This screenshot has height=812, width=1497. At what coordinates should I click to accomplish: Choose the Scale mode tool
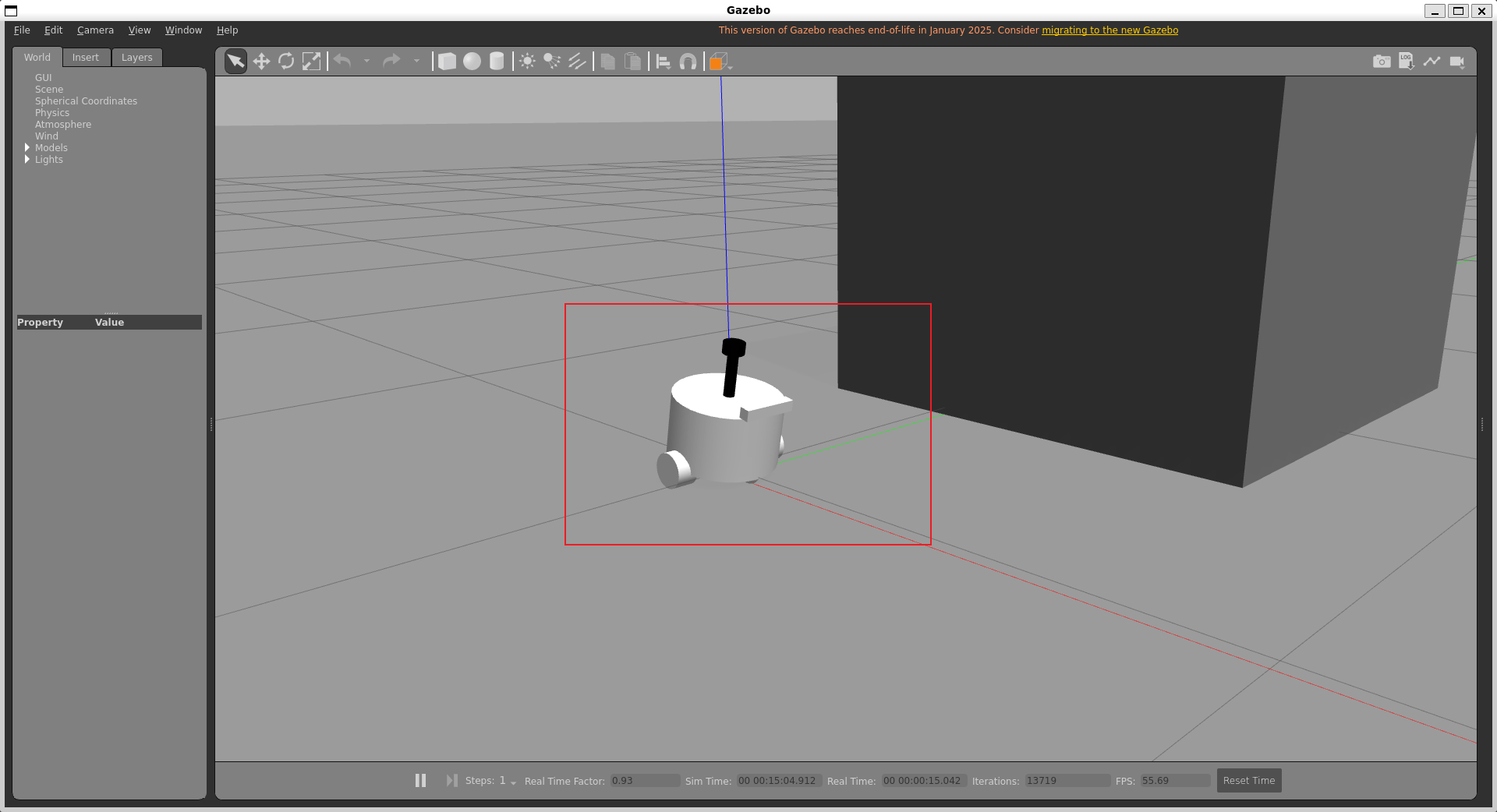311,62
